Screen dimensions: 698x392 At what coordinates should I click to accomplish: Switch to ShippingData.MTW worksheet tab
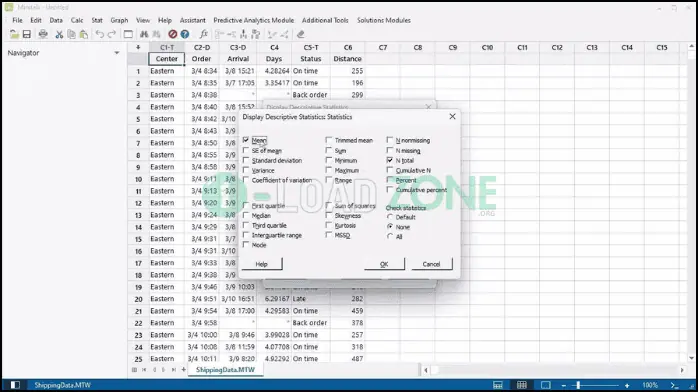(225, 370)
